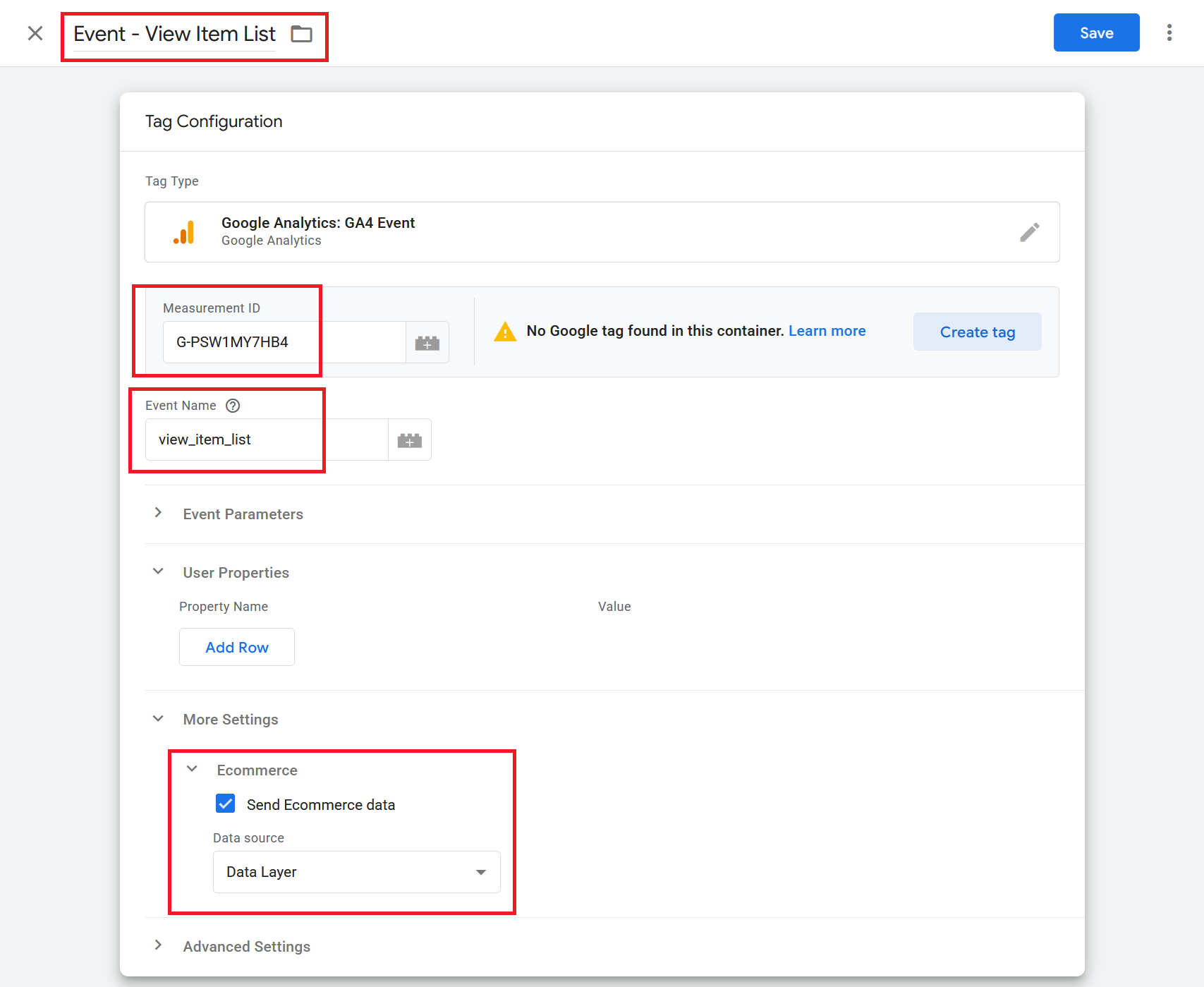Close the tag editor with the X icon

(35, 33)
